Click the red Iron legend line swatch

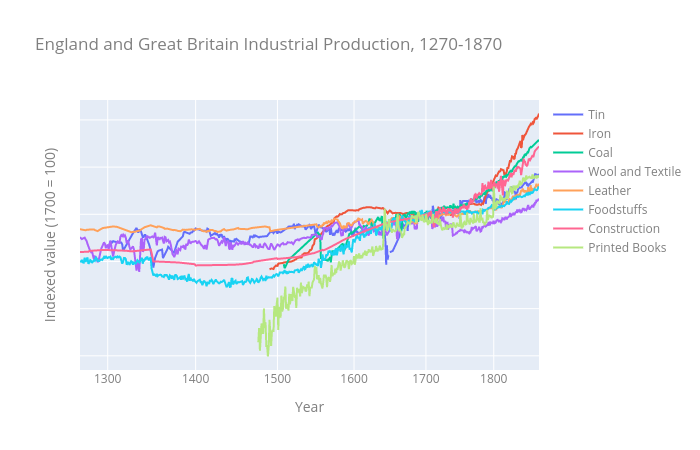(x=568, y=134)
